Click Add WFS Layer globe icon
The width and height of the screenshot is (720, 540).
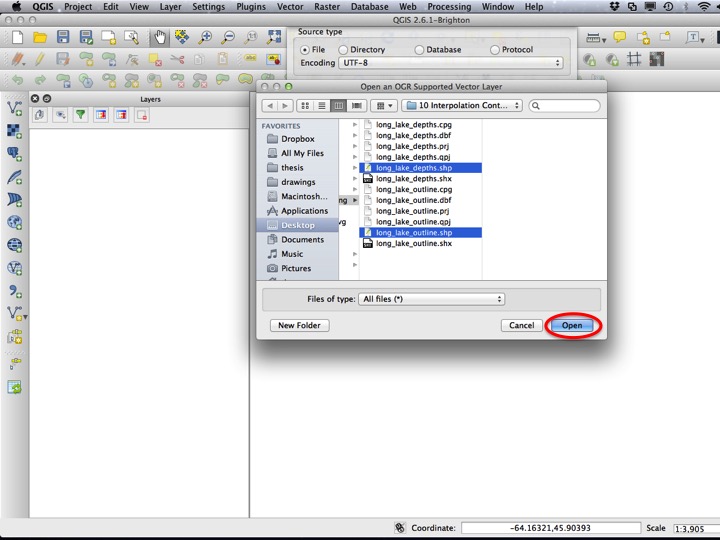click(x=14, y=268)
